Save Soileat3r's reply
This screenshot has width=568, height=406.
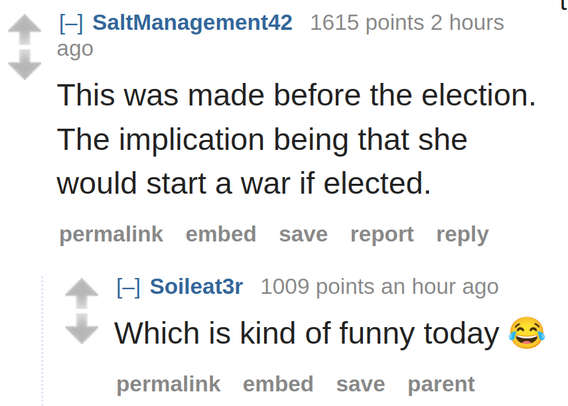pos(360,384)
